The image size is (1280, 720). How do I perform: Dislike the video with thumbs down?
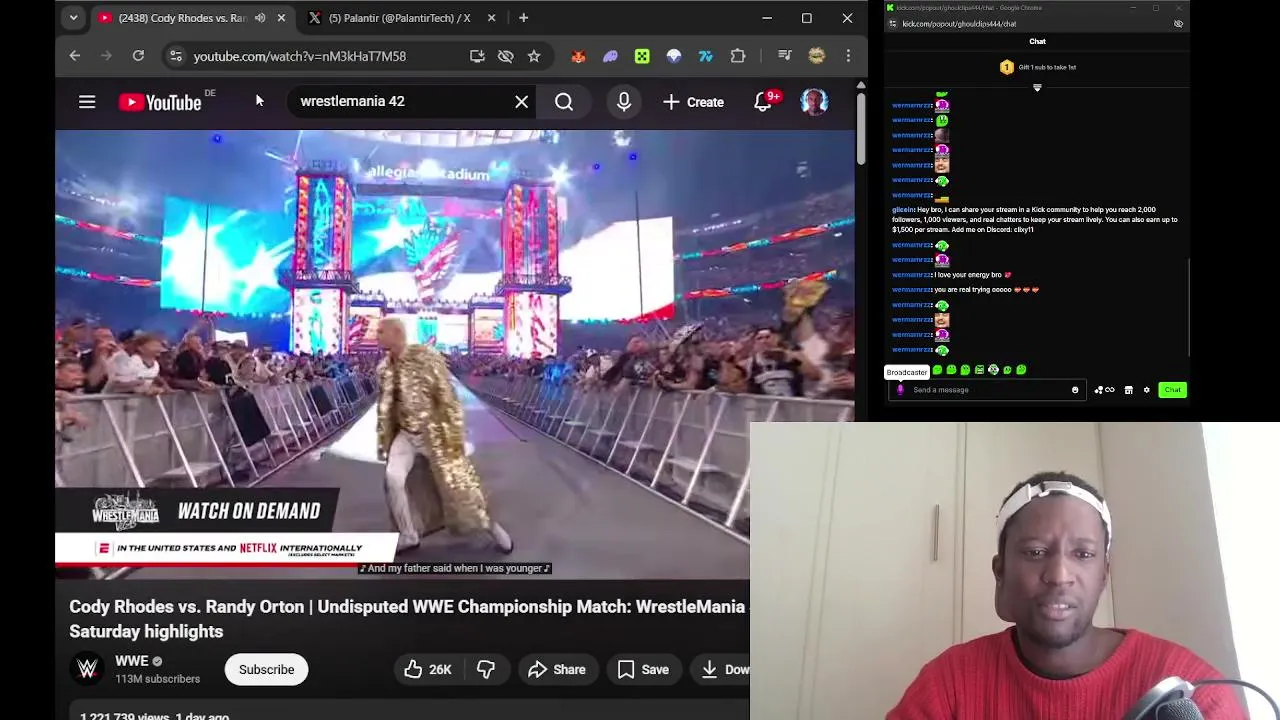(486, 670)
